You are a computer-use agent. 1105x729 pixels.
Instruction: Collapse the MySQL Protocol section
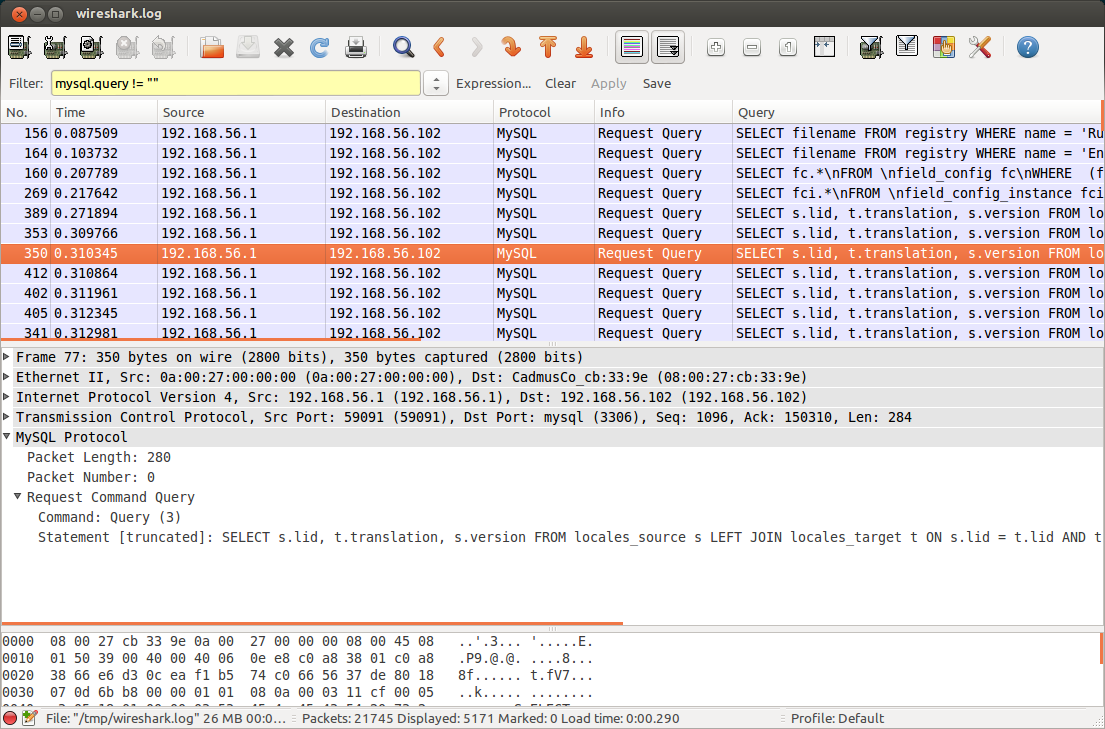click(x=7, y=437)
